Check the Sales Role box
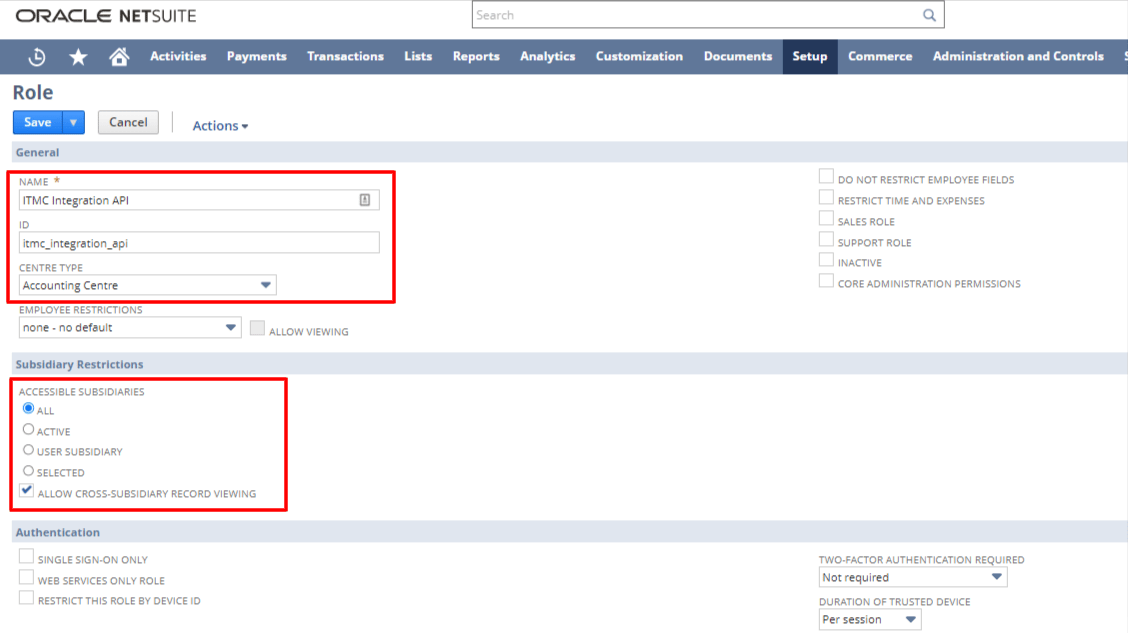Screen dimensions: 1128x633 click(826, 218)
